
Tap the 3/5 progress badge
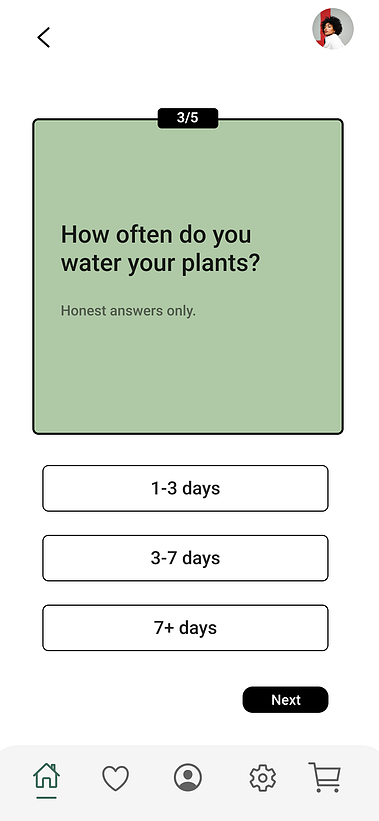tap(188, 118)
